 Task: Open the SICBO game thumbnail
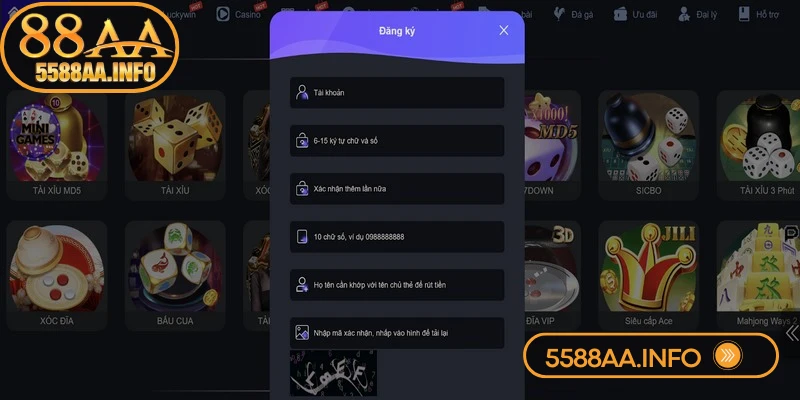[x=648, y=145]
